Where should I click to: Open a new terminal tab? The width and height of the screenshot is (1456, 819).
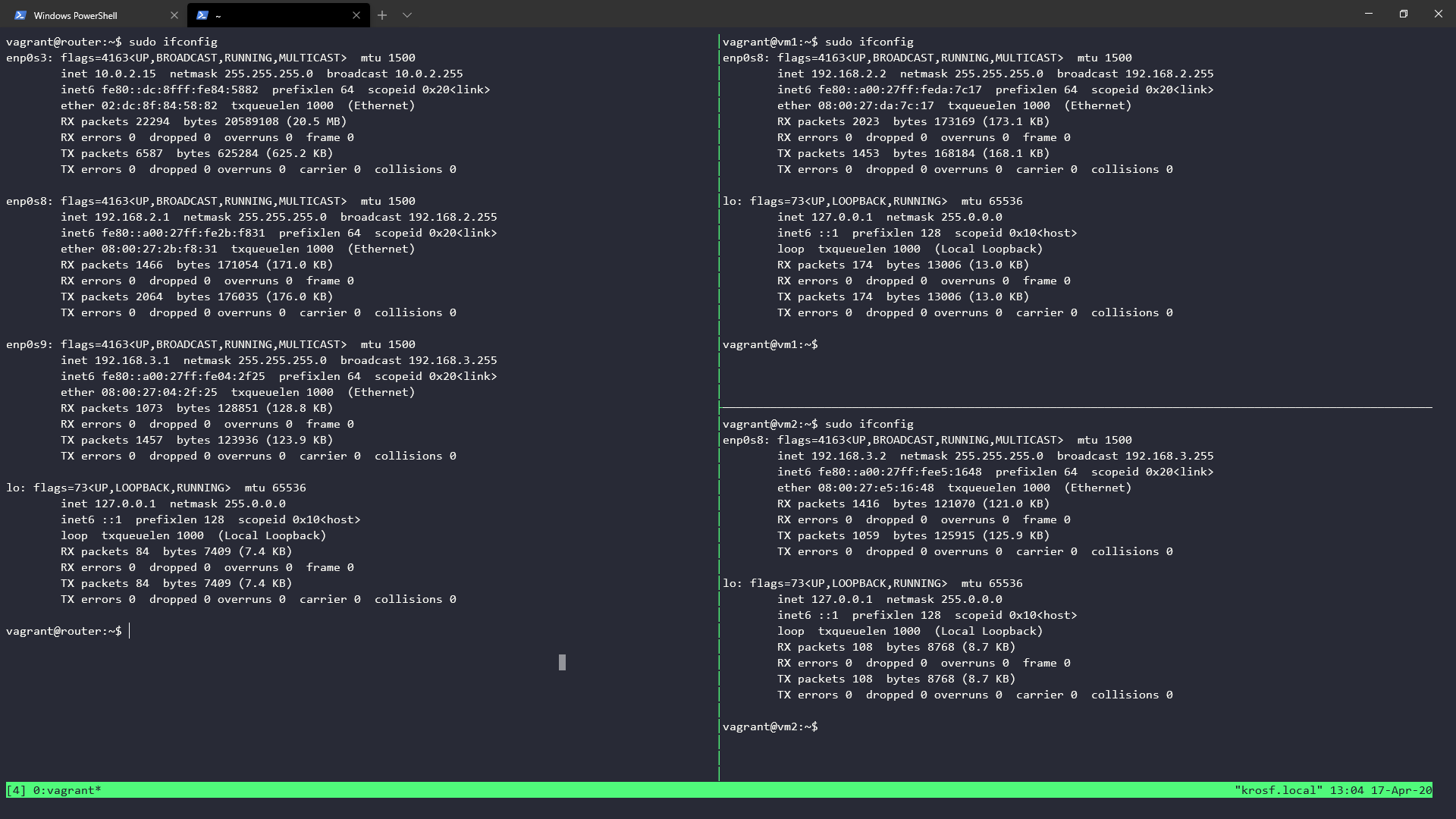[382, 15]
